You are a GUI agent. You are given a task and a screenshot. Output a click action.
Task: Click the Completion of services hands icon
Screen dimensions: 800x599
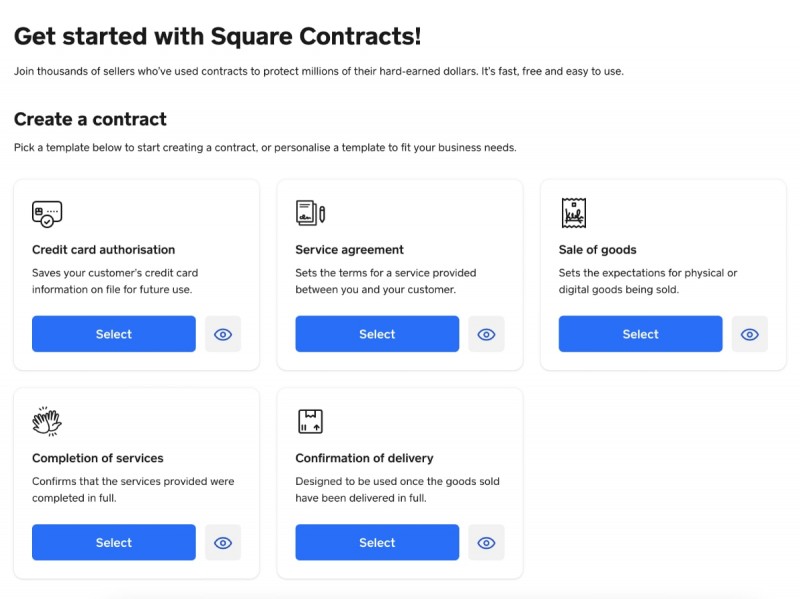click(47, 421)
